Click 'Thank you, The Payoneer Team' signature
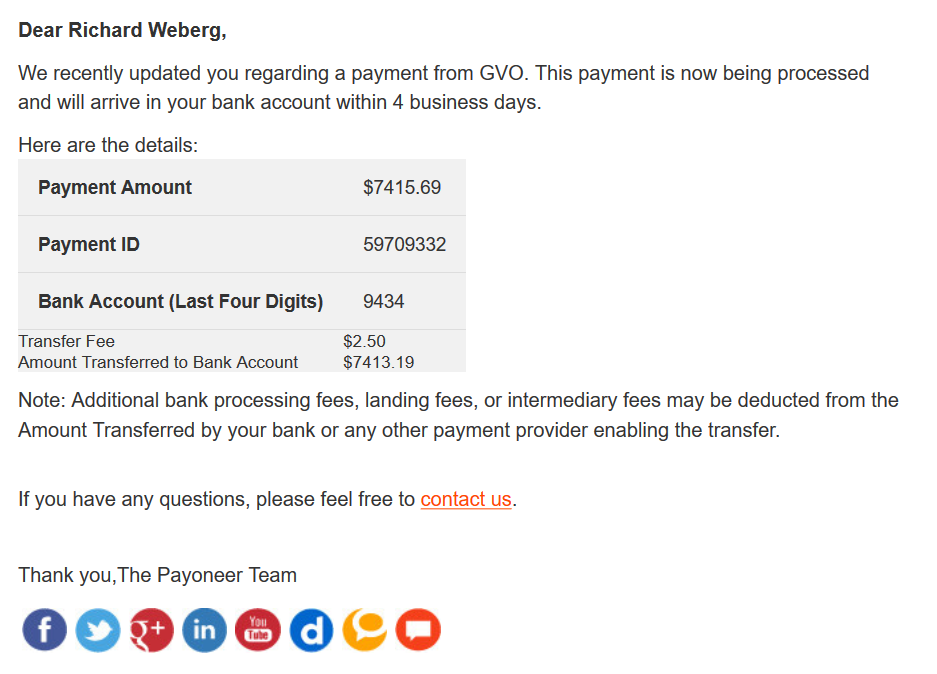This screenshot has height=674, width=937. tap(157, 575)
